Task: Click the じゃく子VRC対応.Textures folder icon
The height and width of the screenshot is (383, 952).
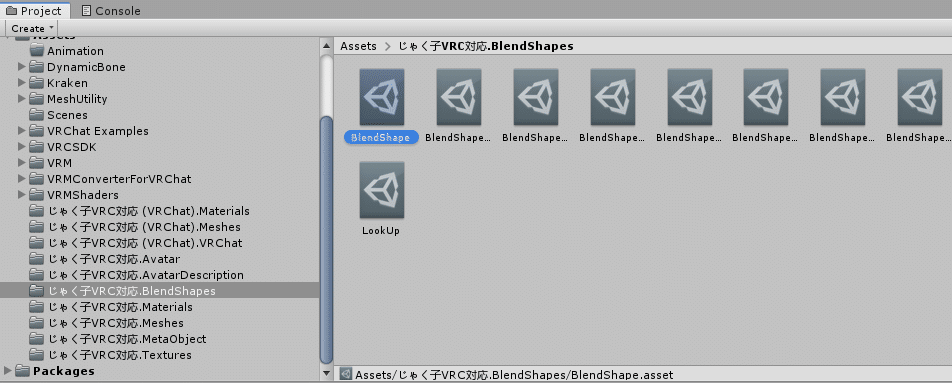Action: coord(36,355)
